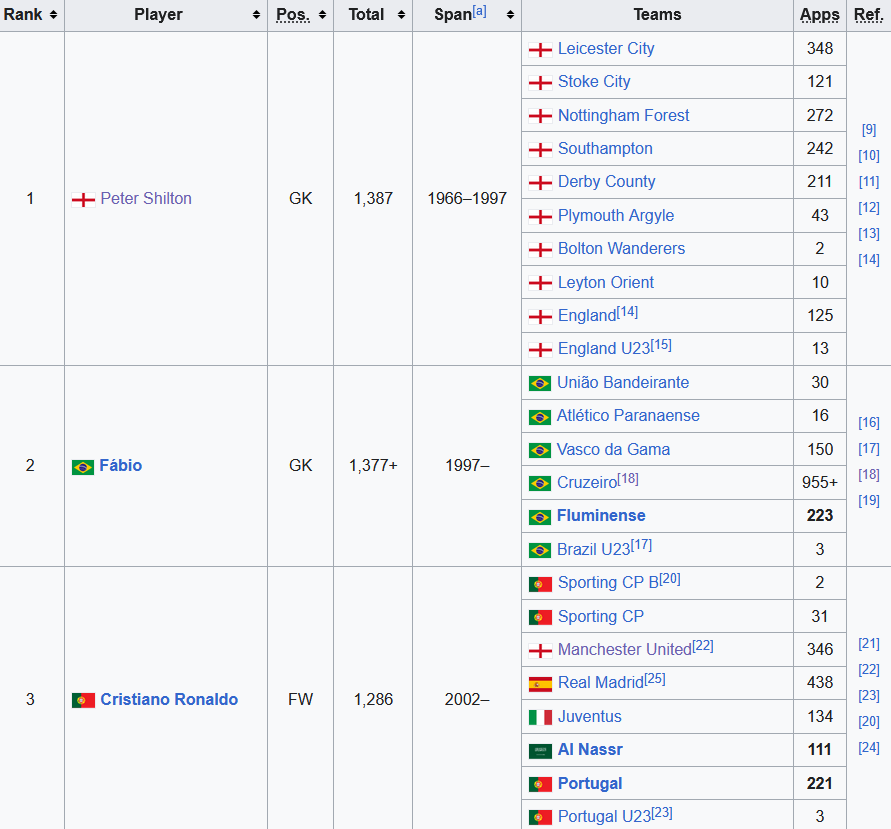Click the flag next to União Bandeirante
891x829 pixels.
pyautogui.click(x=539, y=384)
